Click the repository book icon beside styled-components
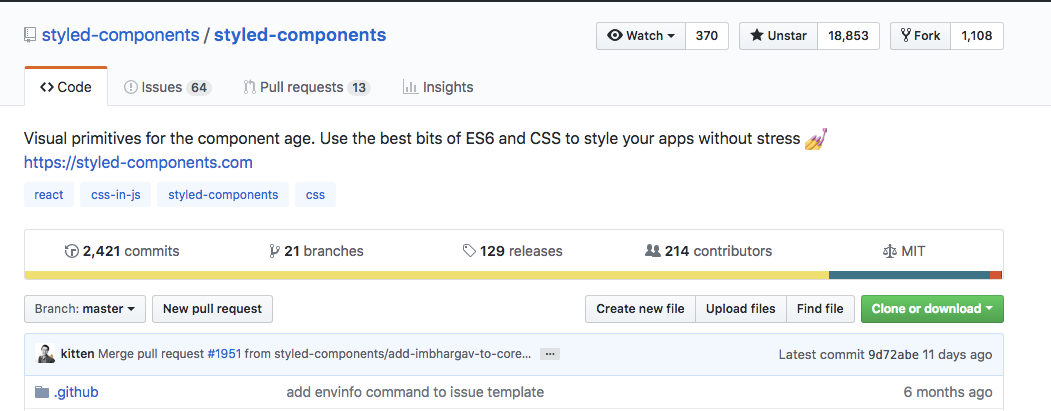The height and width of the screenshot is (411, 1051). 29,35
